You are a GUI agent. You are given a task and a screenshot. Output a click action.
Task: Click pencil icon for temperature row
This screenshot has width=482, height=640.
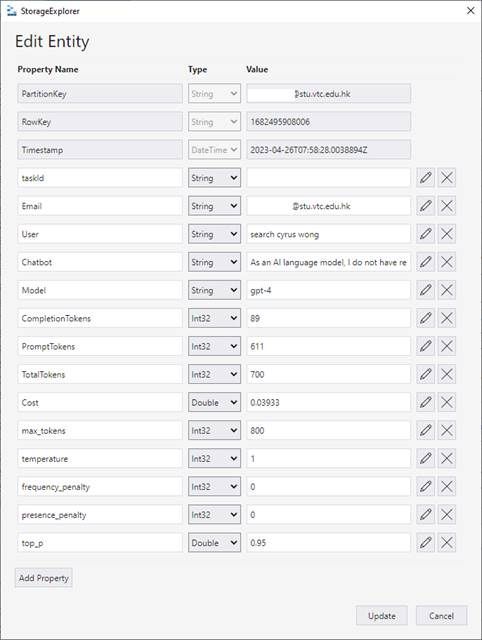pos(425,459)
